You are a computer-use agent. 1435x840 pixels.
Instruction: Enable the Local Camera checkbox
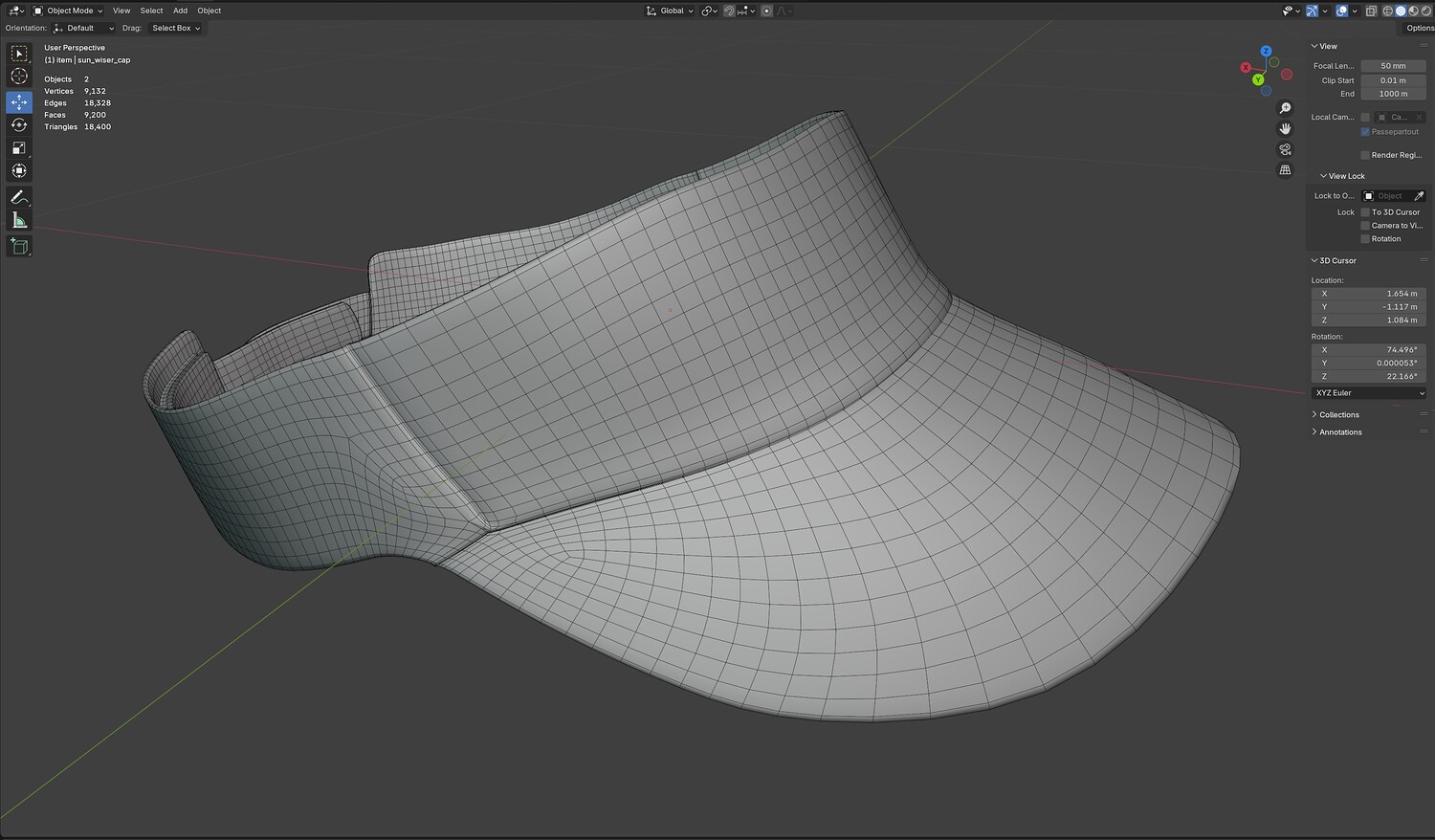pyautogui.click(x=1365, y=118)
